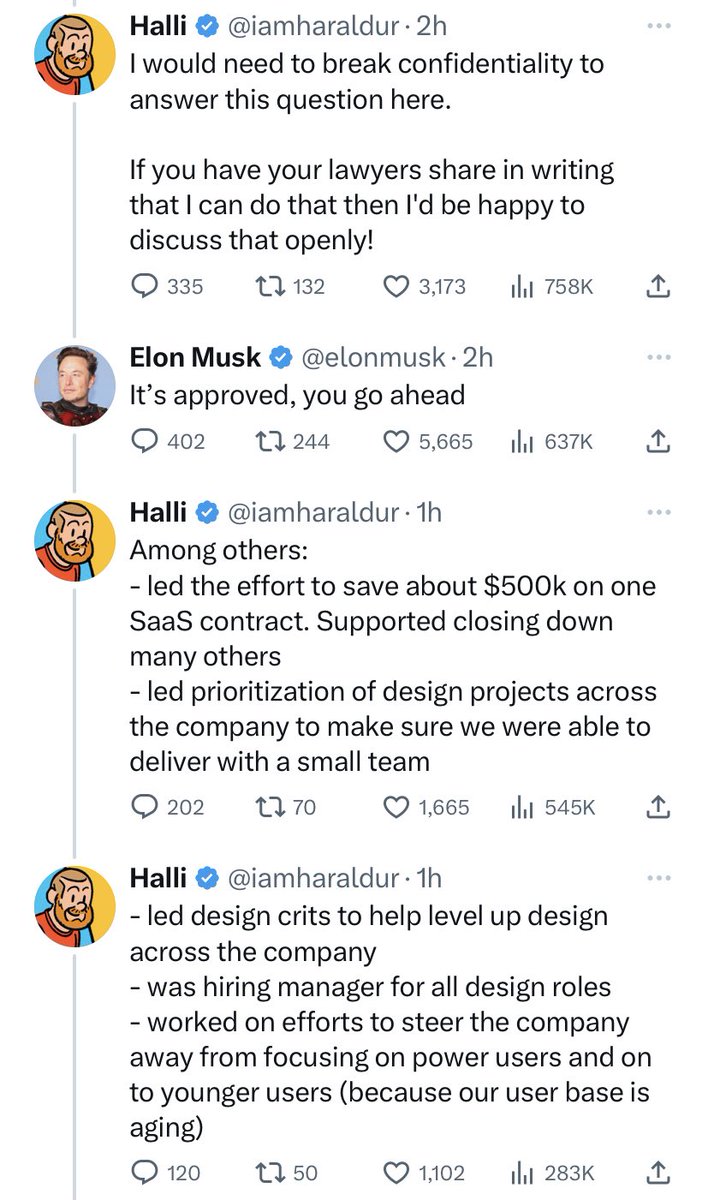
Task: Open more options on Halli's first tweet
Action: click(659, 27)
